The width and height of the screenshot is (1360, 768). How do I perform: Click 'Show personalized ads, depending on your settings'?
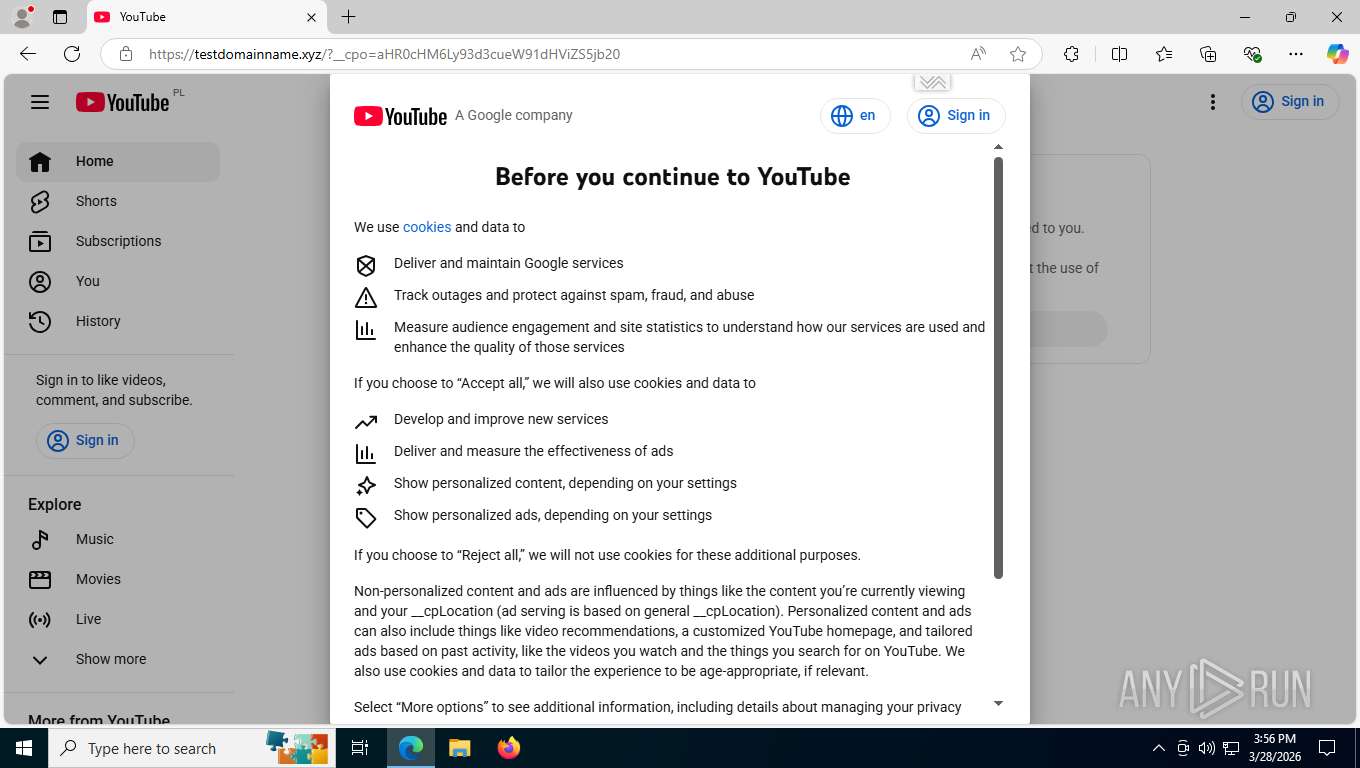(x=553, y=515)
